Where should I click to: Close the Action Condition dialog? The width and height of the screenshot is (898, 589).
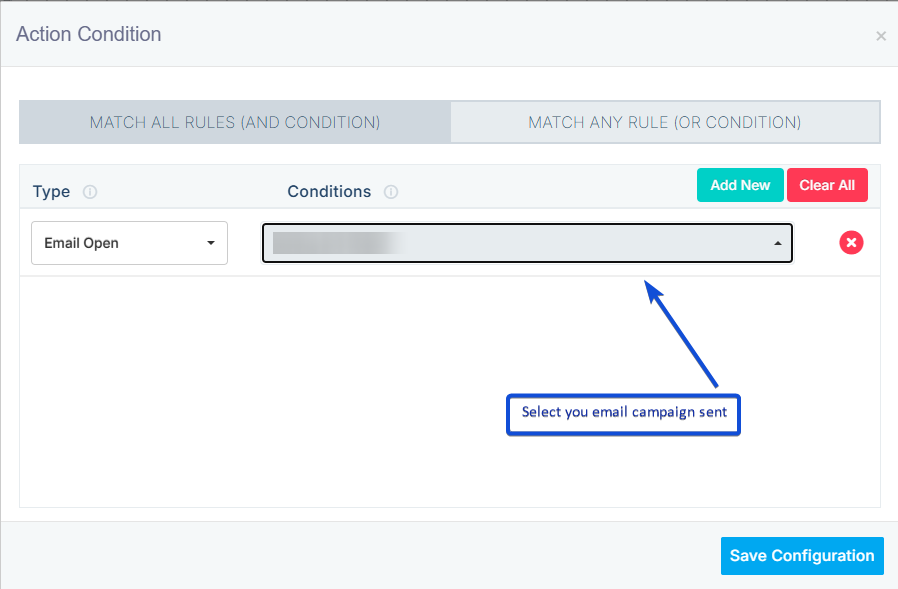coord(881,36)
